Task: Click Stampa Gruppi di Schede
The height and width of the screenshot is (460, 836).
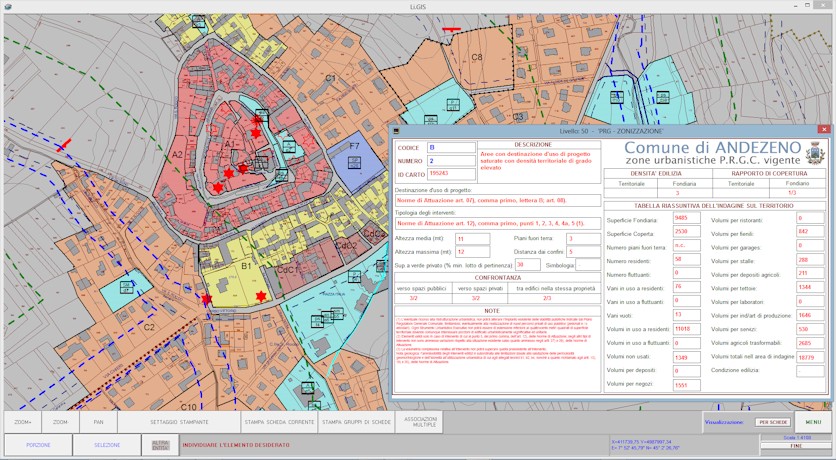Action: [356, 422]
